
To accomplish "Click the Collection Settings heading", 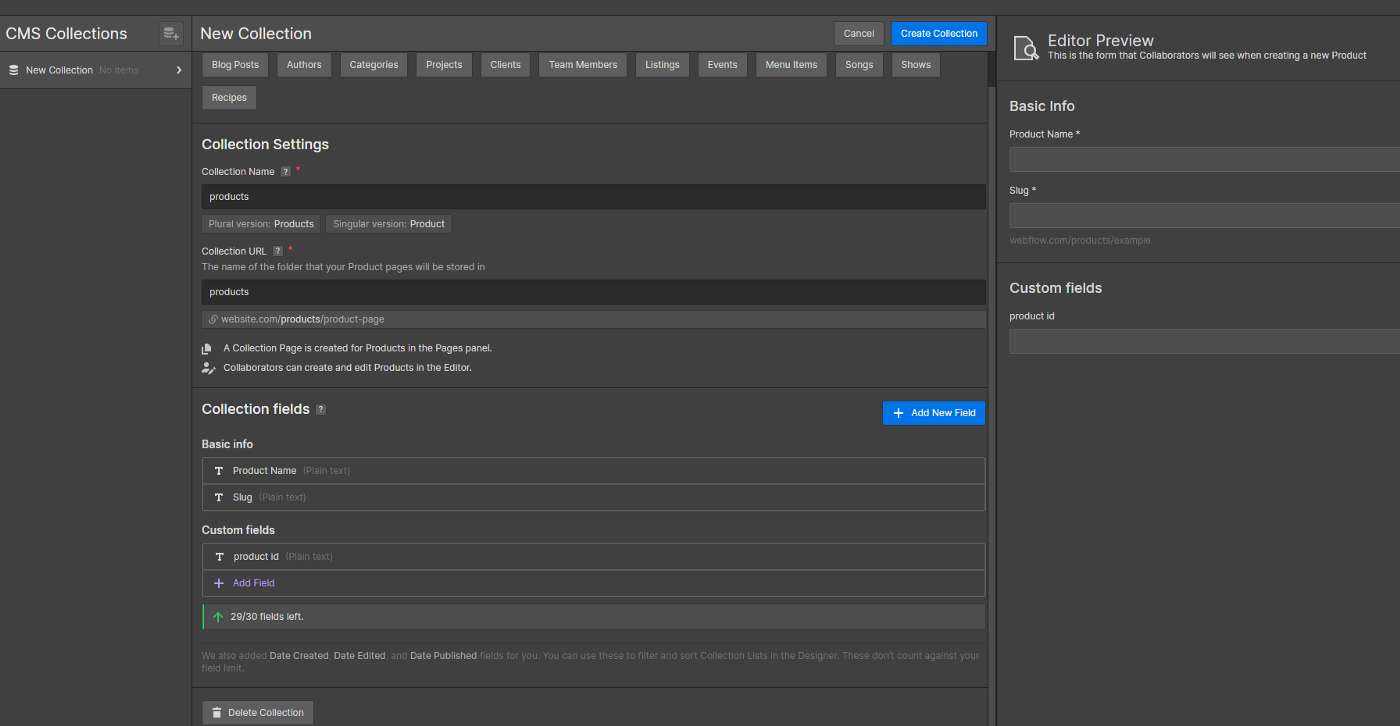I will [x=265, y=145].
